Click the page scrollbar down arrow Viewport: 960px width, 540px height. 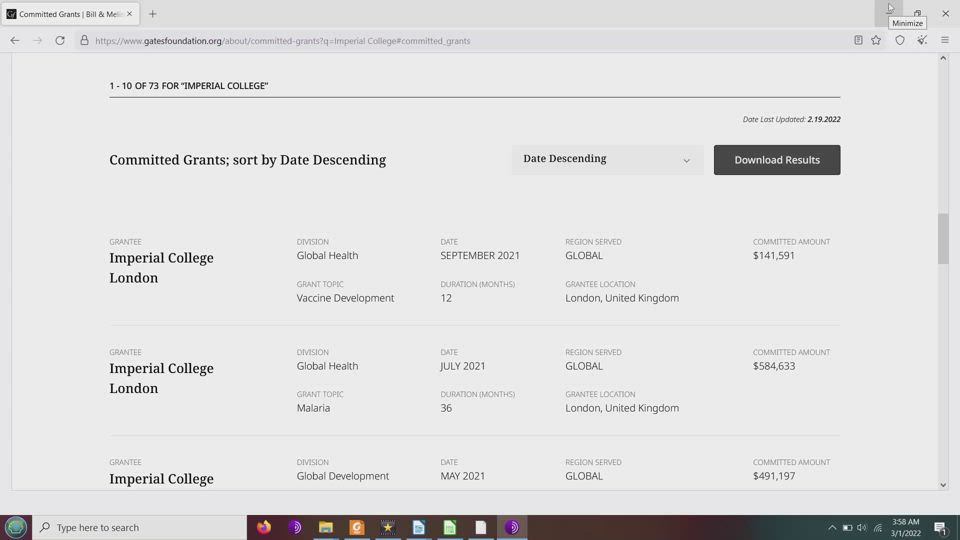click(x=943, y=485)
